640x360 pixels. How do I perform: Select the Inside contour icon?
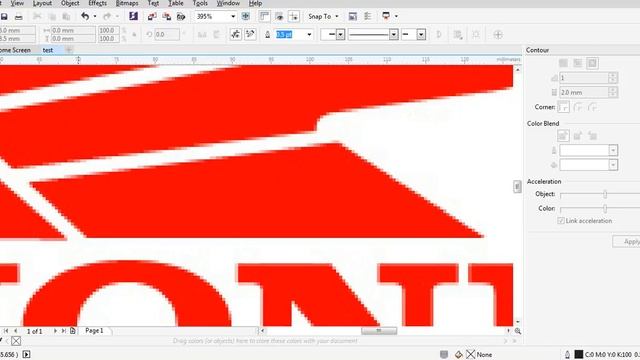578,63
